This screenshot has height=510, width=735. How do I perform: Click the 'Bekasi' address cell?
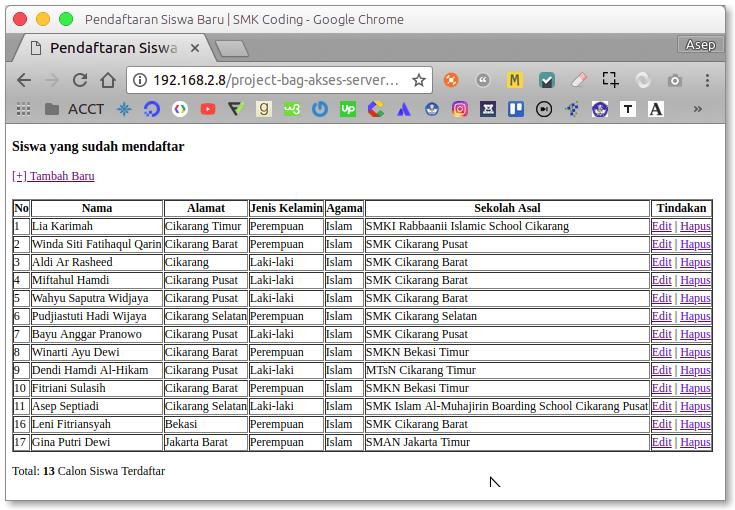(x=206, y=424)
